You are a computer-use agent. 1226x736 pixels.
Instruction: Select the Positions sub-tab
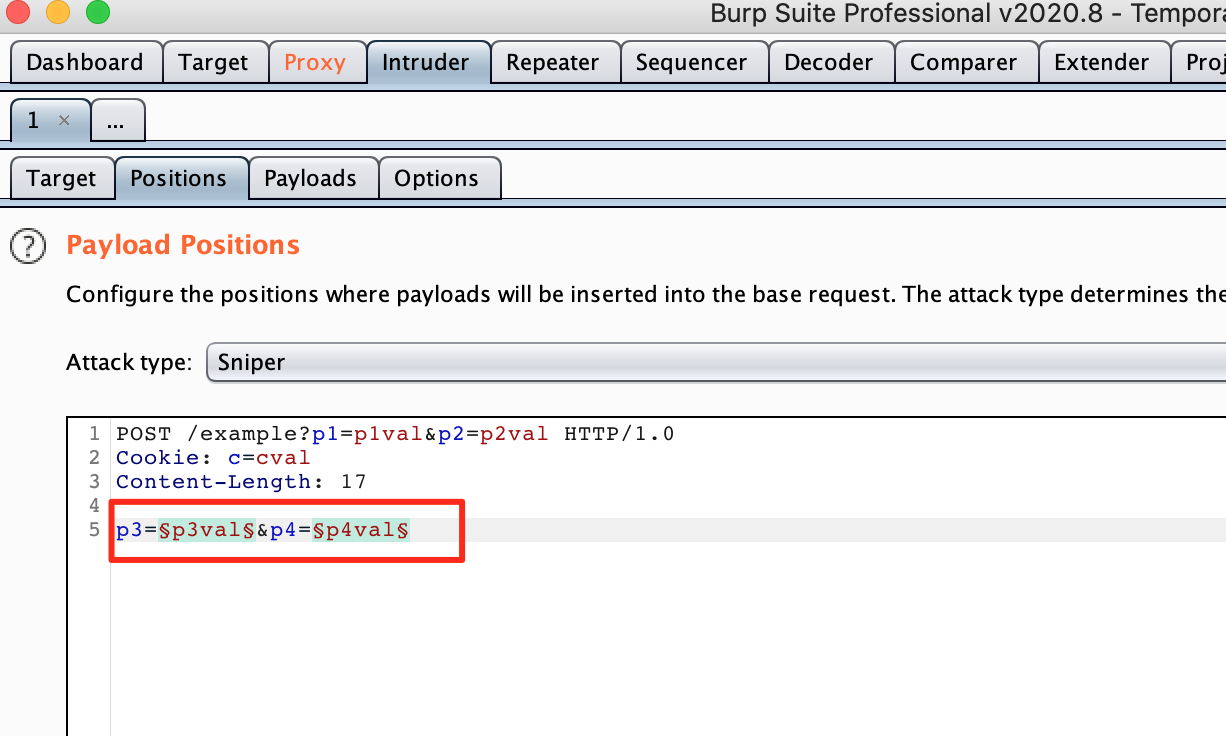(179, 178)
